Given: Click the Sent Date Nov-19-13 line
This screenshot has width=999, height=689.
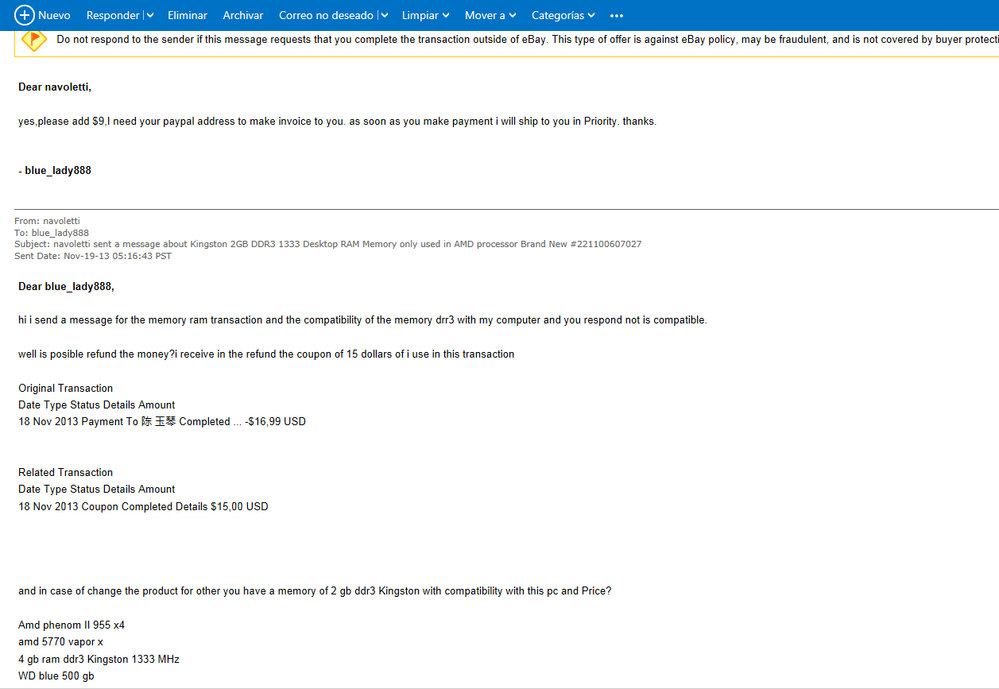Looking at the screenshot, I should (93, 256).
